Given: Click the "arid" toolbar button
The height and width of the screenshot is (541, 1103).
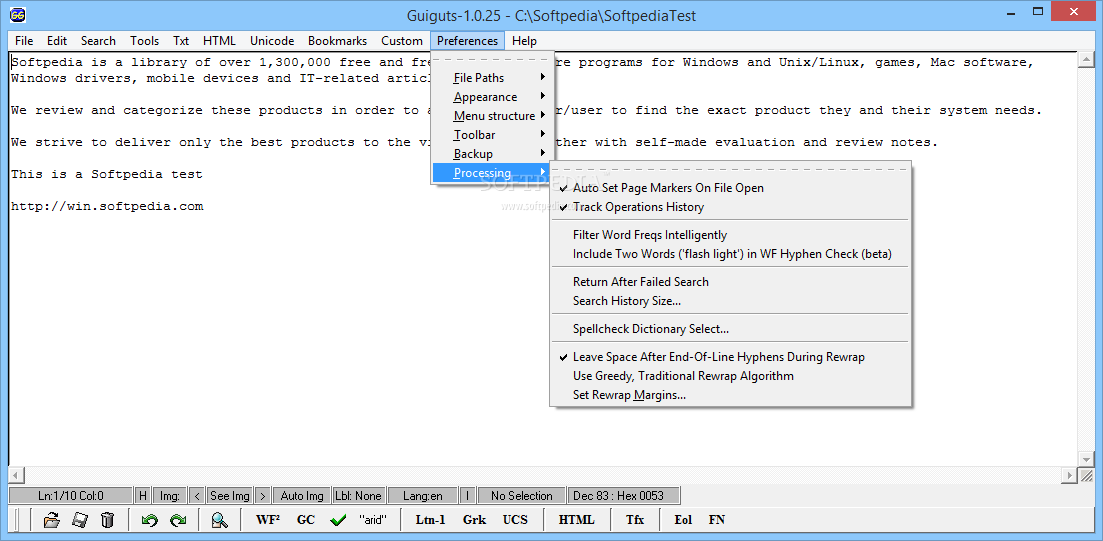Looking at the screenshot, I should pyautogui.click(x=373, y=521).
